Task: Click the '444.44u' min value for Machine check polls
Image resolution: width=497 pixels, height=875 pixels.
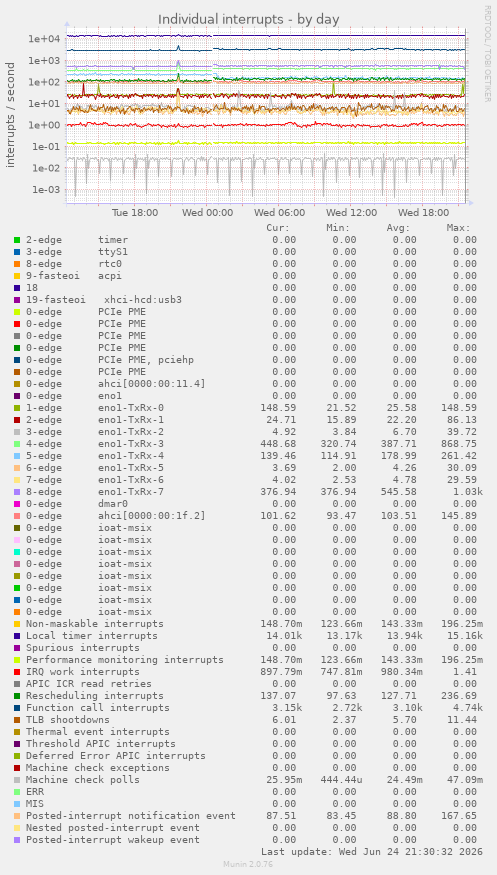Action: click(341, 780)
